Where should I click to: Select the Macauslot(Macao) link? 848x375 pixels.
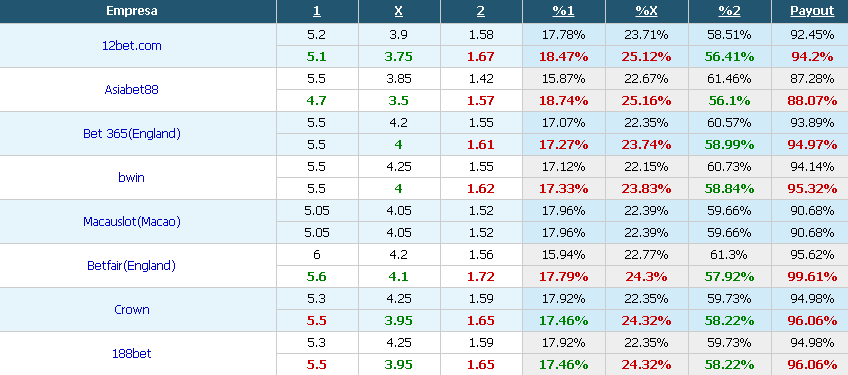coord(131,221)
